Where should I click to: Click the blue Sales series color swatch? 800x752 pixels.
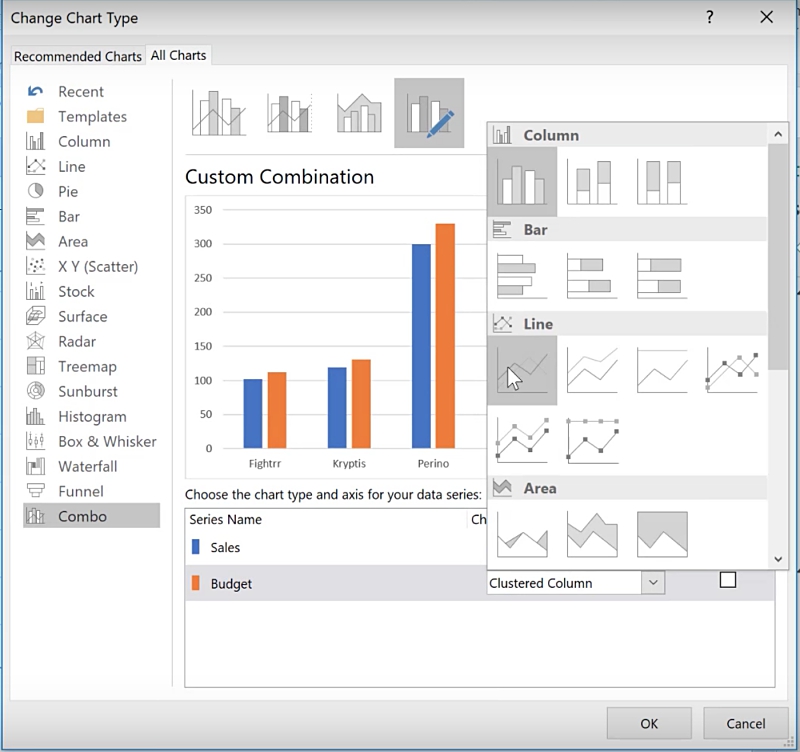point(196,547)
